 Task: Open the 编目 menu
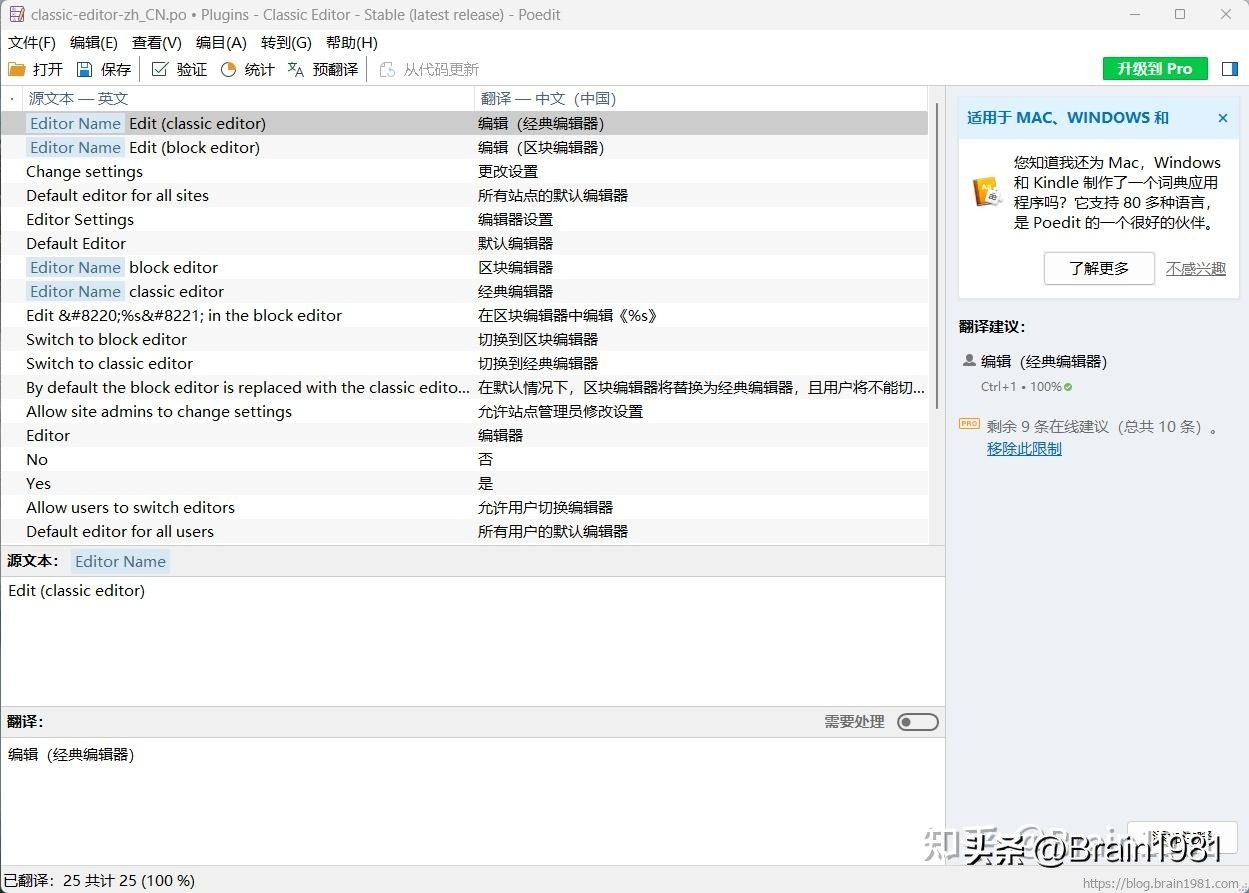pos(220,42)
